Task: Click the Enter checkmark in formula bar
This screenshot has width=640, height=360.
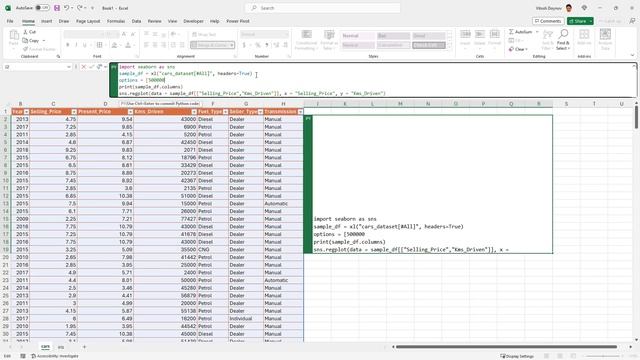Action: [91, 67]
